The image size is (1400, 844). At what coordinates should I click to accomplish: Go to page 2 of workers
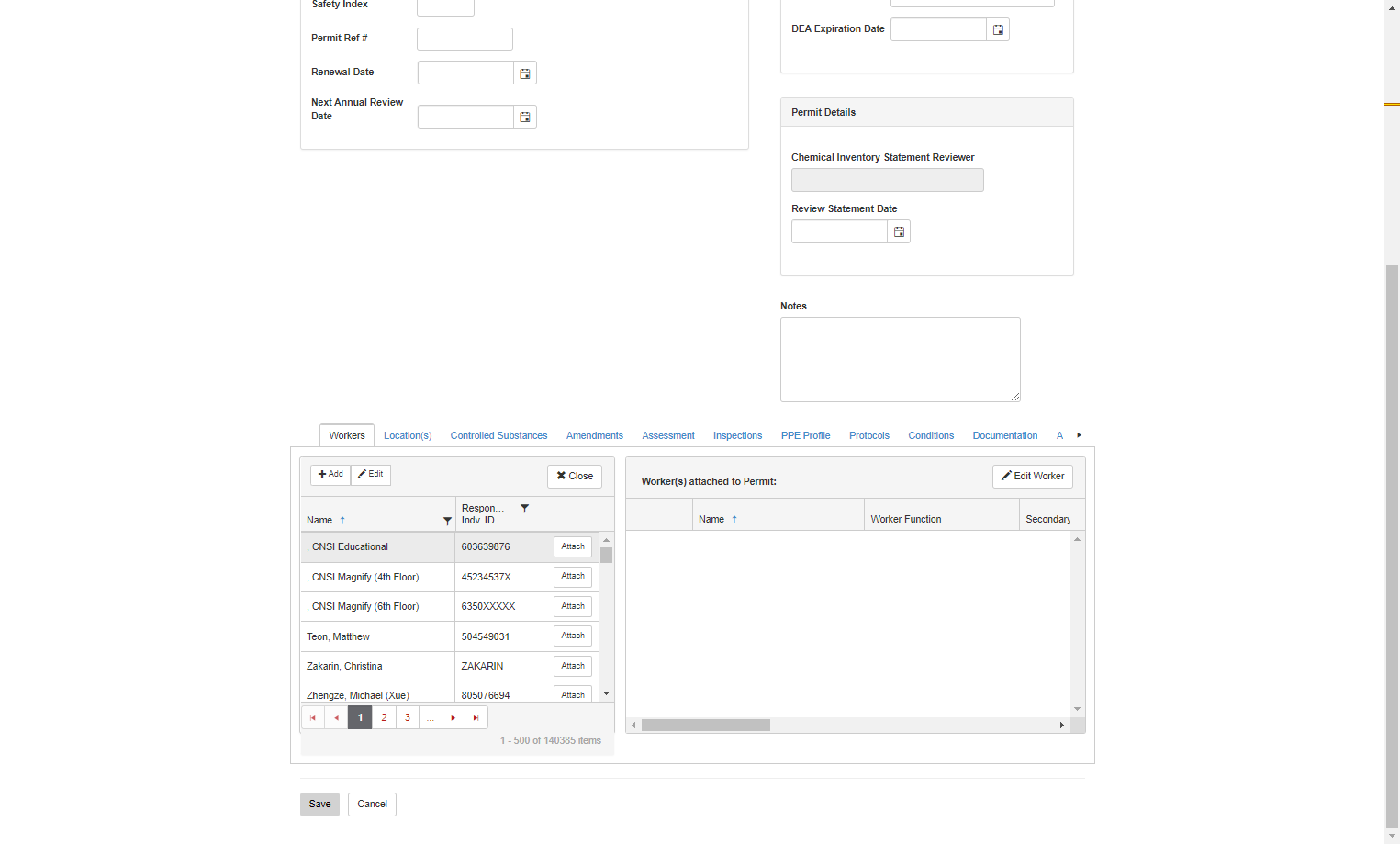[384, 718]
